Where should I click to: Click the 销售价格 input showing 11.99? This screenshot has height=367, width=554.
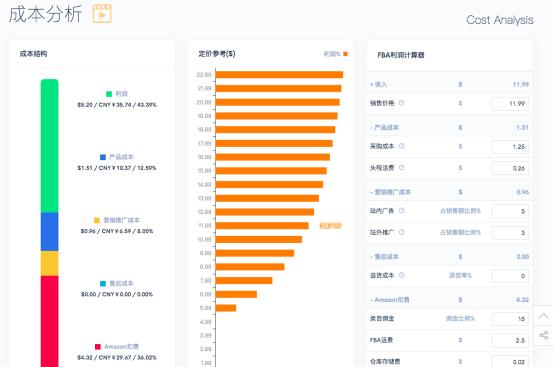[510, 103]
